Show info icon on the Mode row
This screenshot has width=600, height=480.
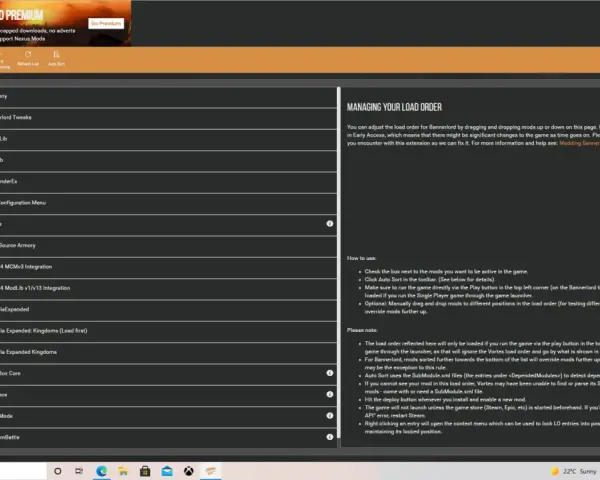click(329, 415)
